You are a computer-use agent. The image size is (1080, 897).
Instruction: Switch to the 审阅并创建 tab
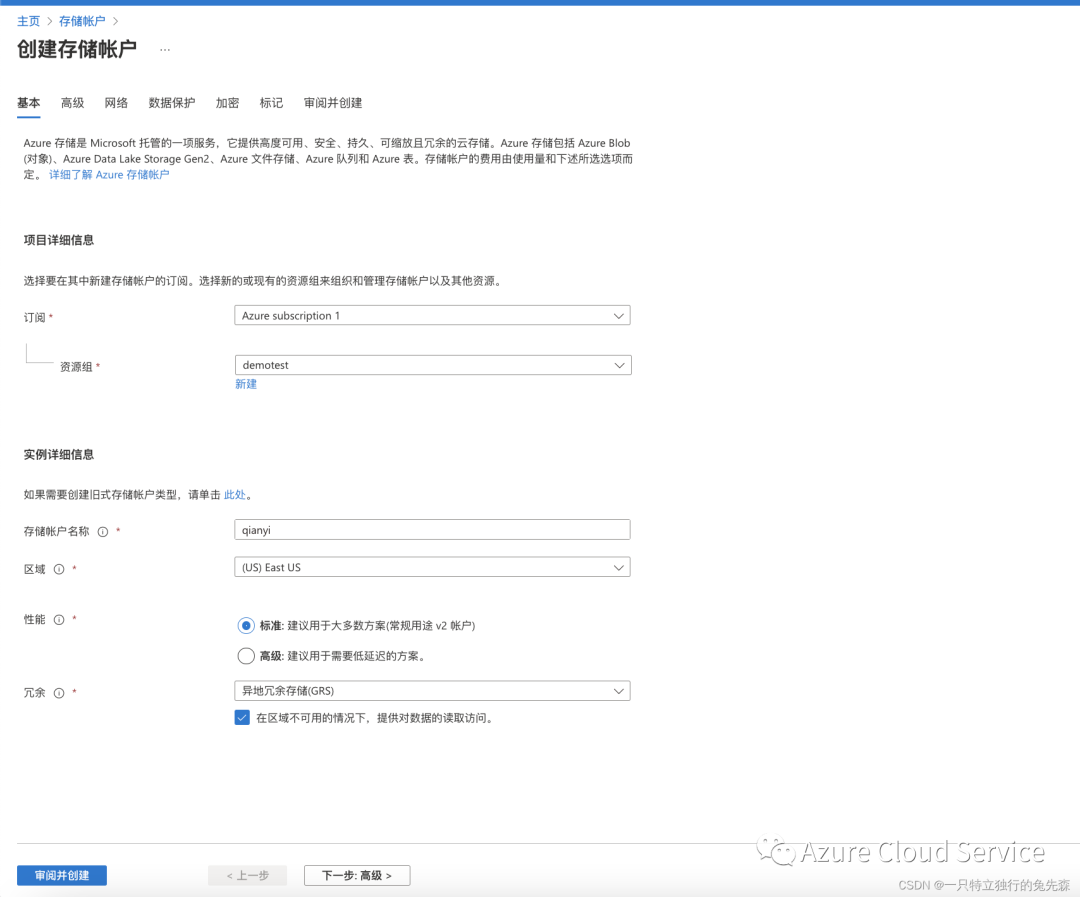pyautogui.click(x=333, y=103)
